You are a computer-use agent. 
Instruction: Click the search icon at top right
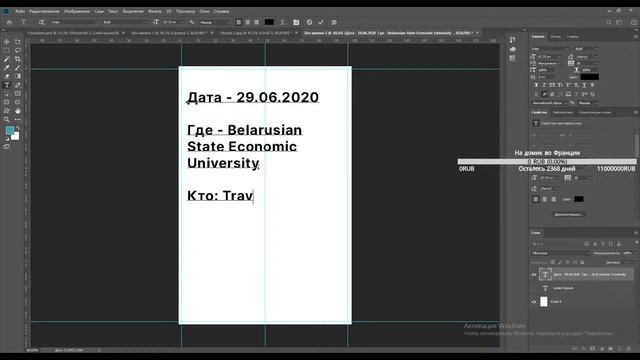pyautogui.click(x=609, y=22)
